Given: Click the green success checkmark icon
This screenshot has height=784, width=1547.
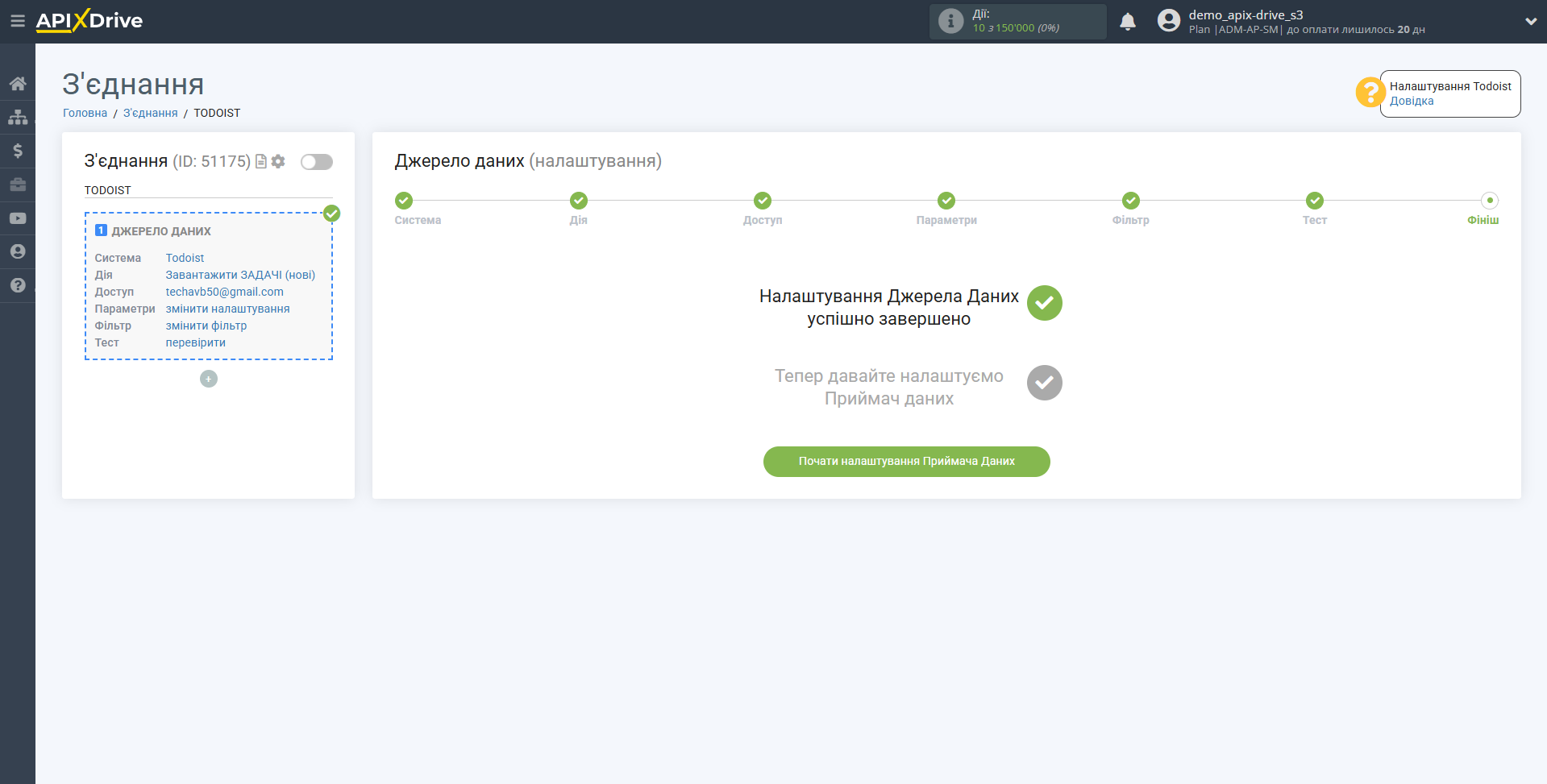Looking at the screenshot, I should point(1045,303).
